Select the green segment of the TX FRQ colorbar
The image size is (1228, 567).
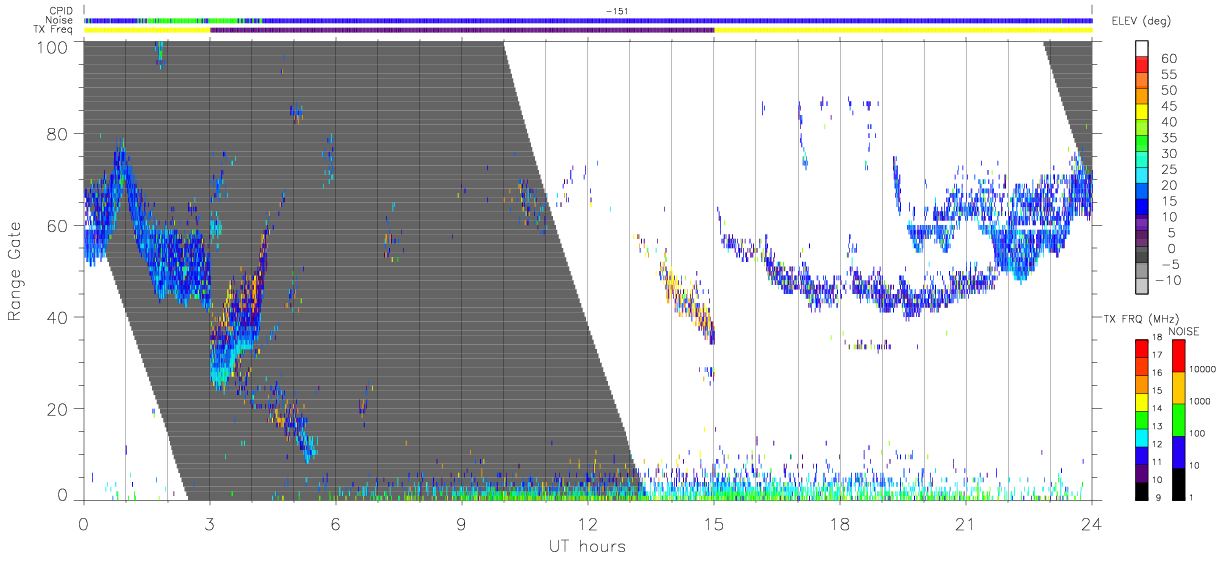1142,420
